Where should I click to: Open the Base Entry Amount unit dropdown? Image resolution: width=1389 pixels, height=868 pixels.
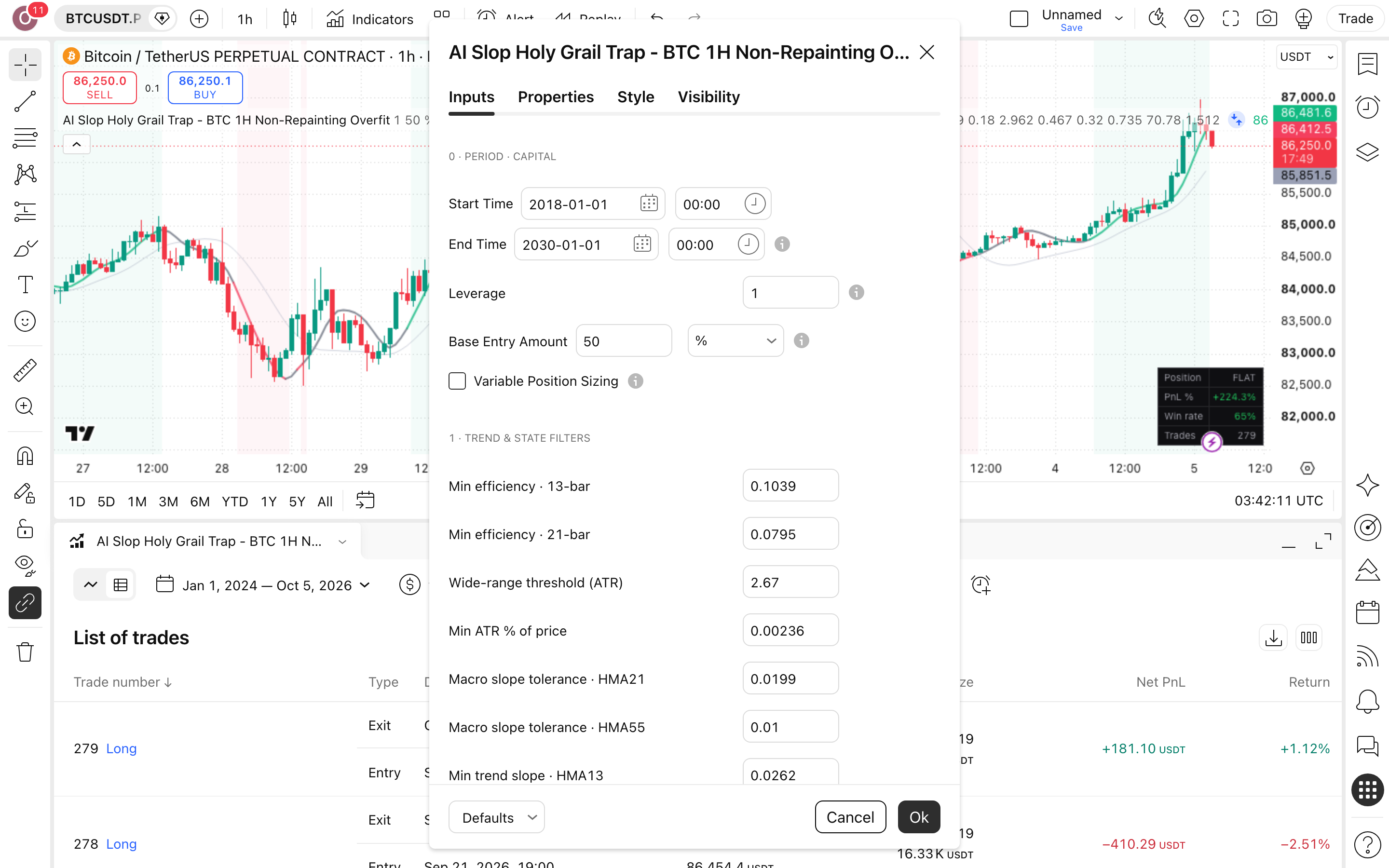click(735, 340)
